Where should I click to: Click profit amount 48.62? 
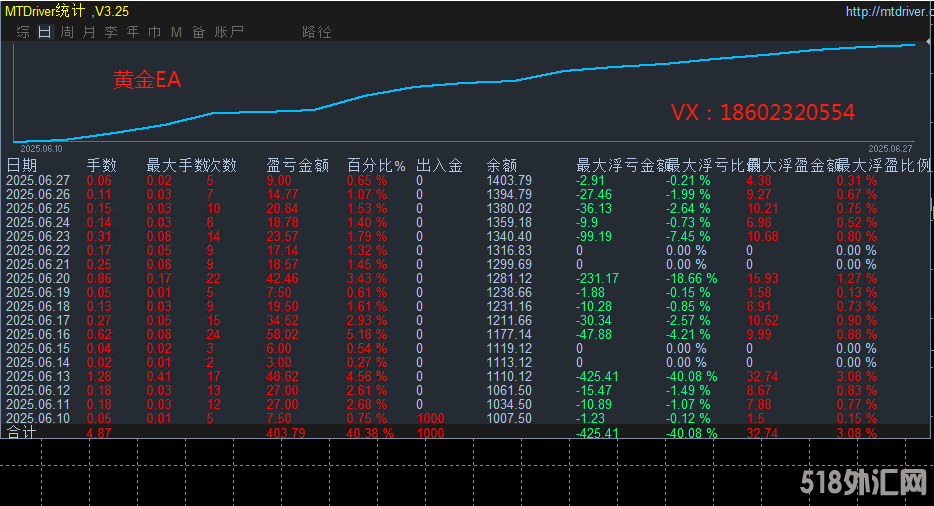(282, 376)
